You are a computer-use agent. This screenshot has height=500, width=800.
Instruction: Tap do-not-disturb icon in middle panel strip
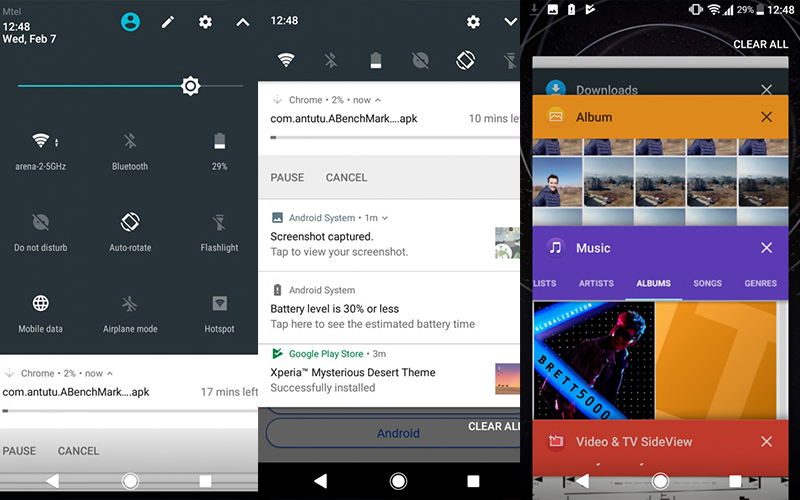point(420,60)
